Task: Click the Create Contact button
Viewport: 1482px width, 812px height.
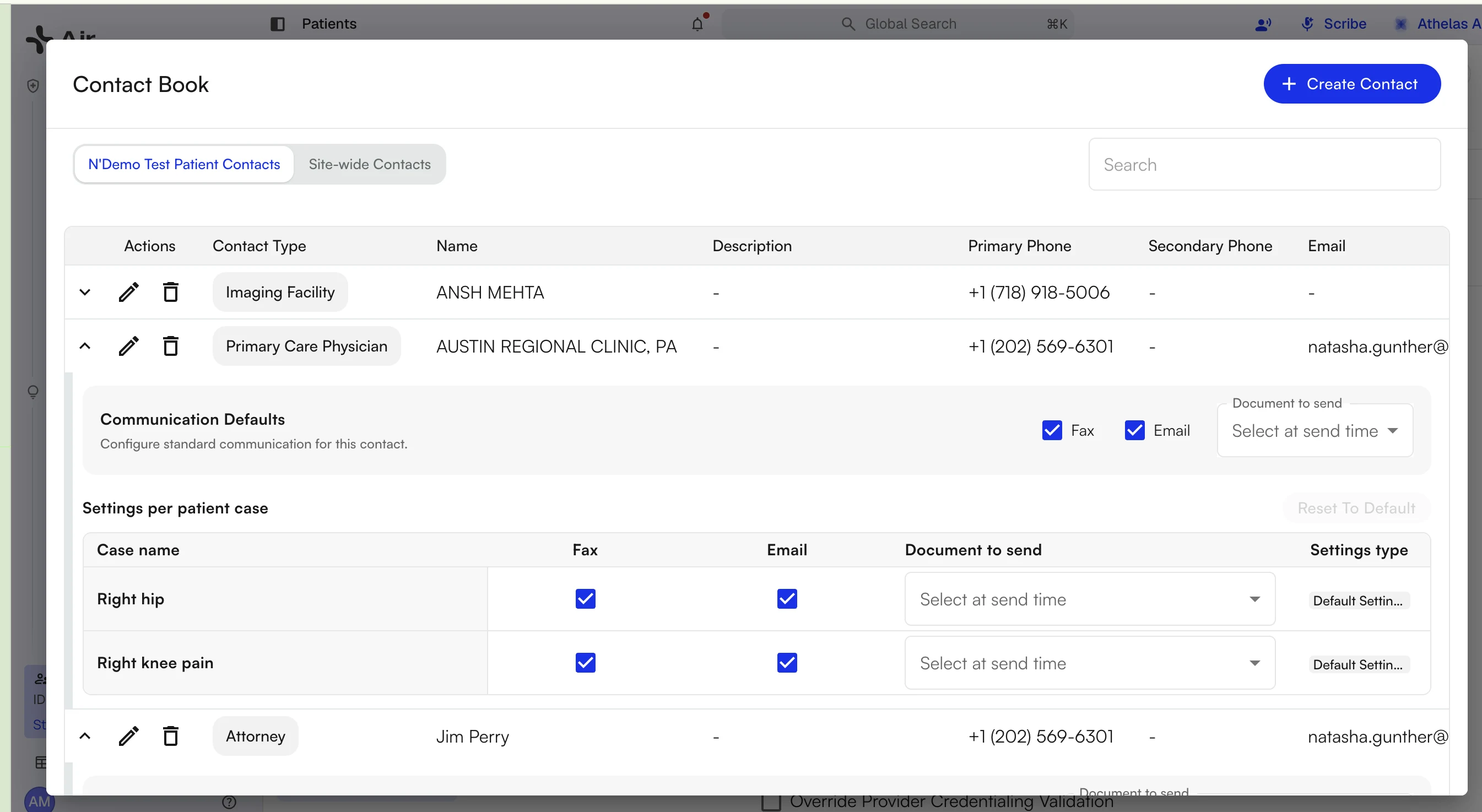Action: pyautogui.click(x=1351, y=84)
